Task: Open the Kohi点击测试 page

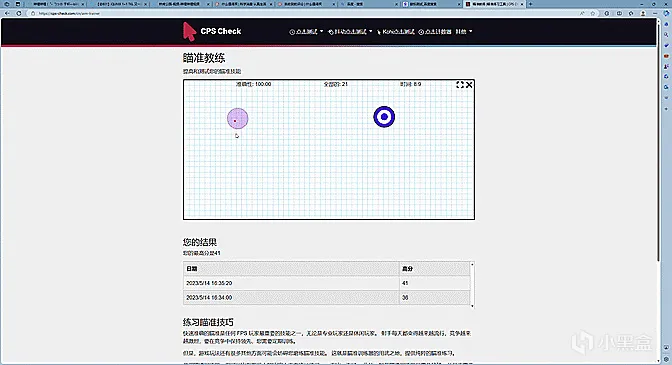Action: coord(396,32)
